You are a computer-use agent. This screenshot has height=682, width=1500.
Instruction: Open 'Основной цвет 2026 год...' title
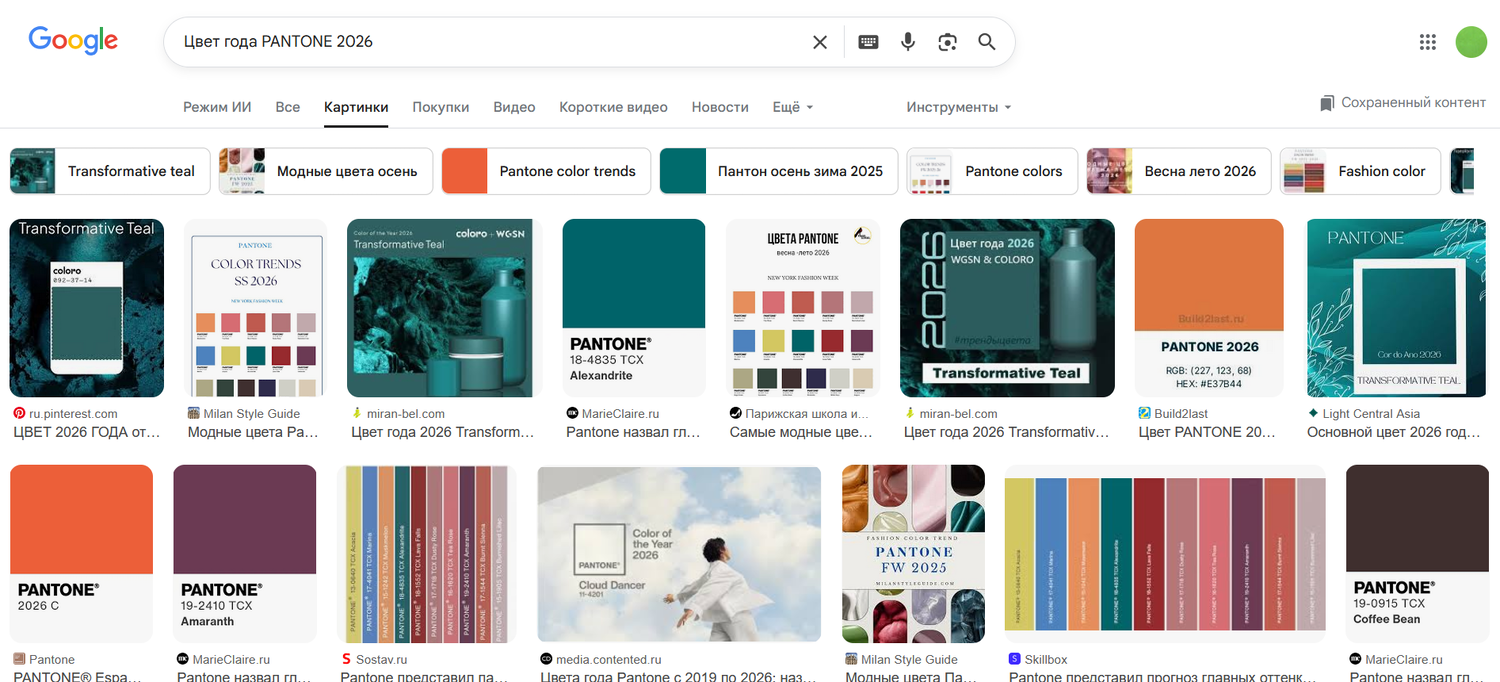point(1394,432)
